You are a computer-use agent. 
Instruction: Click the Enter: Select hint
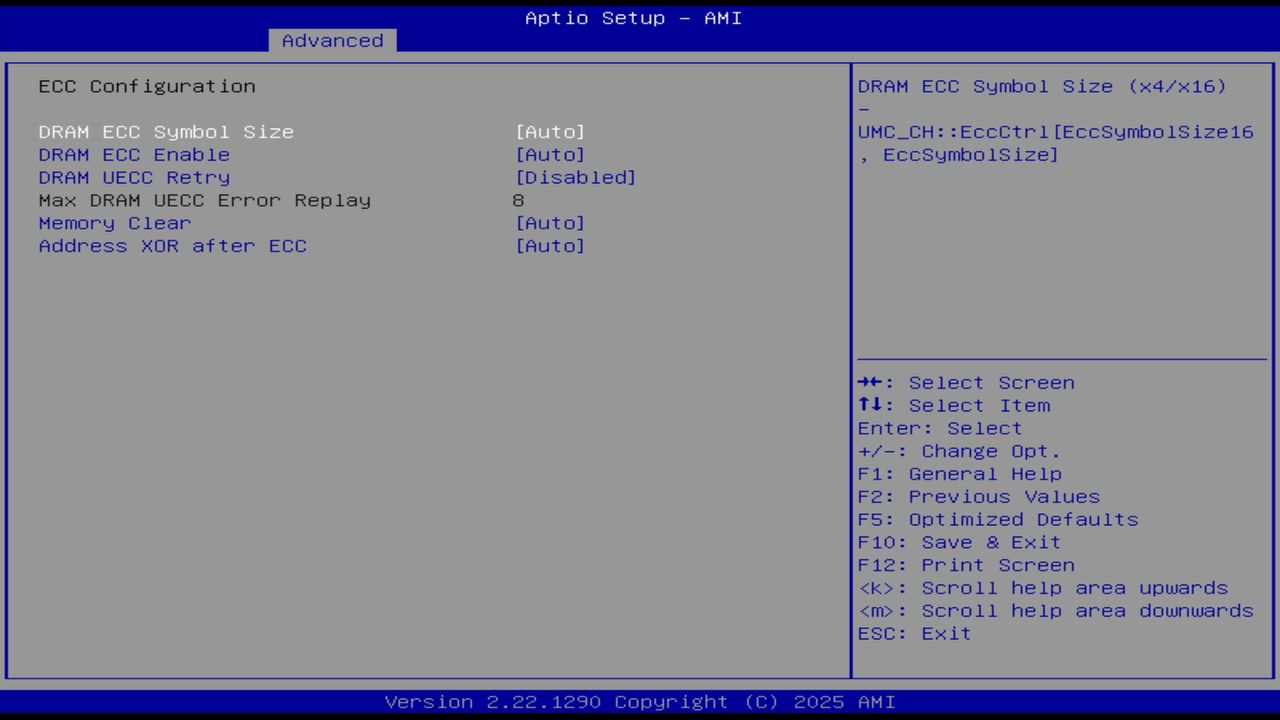coord(940,428)
